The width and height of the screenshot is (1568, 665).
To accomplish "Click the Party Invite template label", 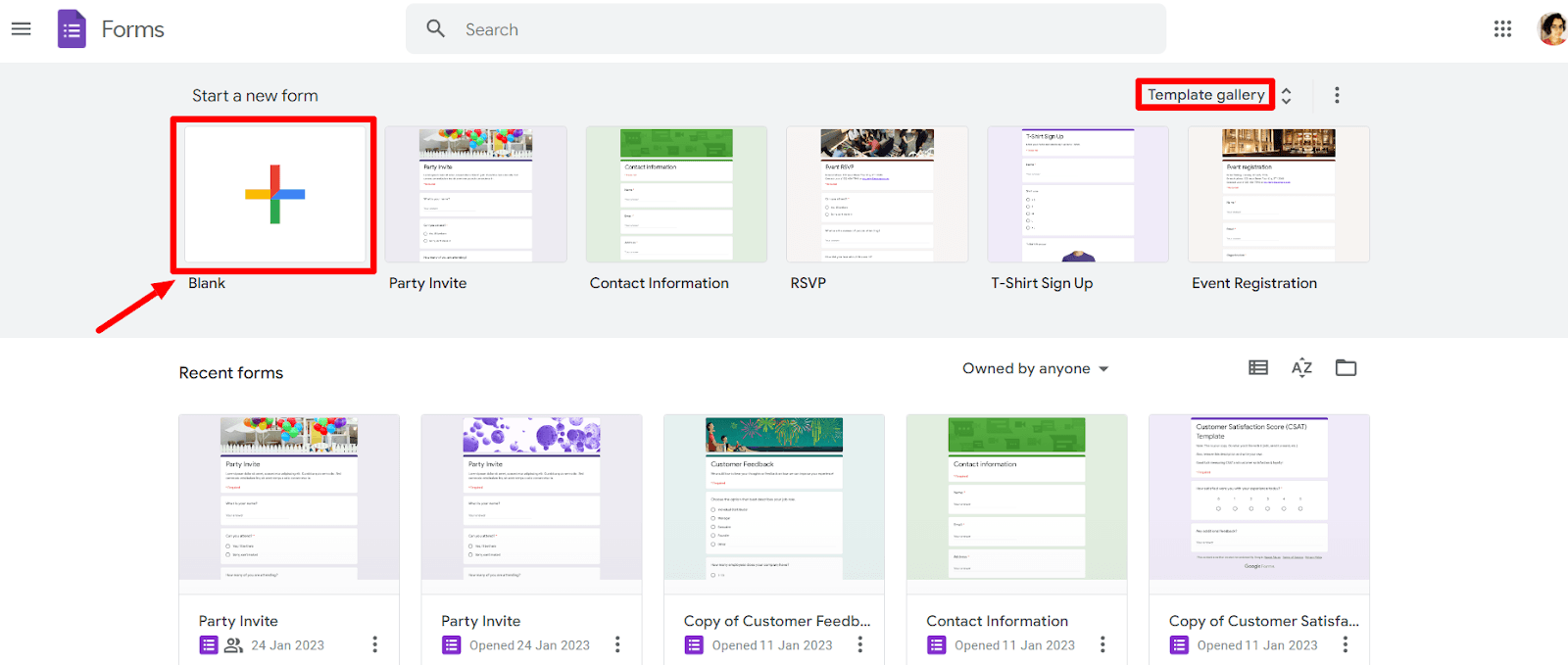I will 427,283.
